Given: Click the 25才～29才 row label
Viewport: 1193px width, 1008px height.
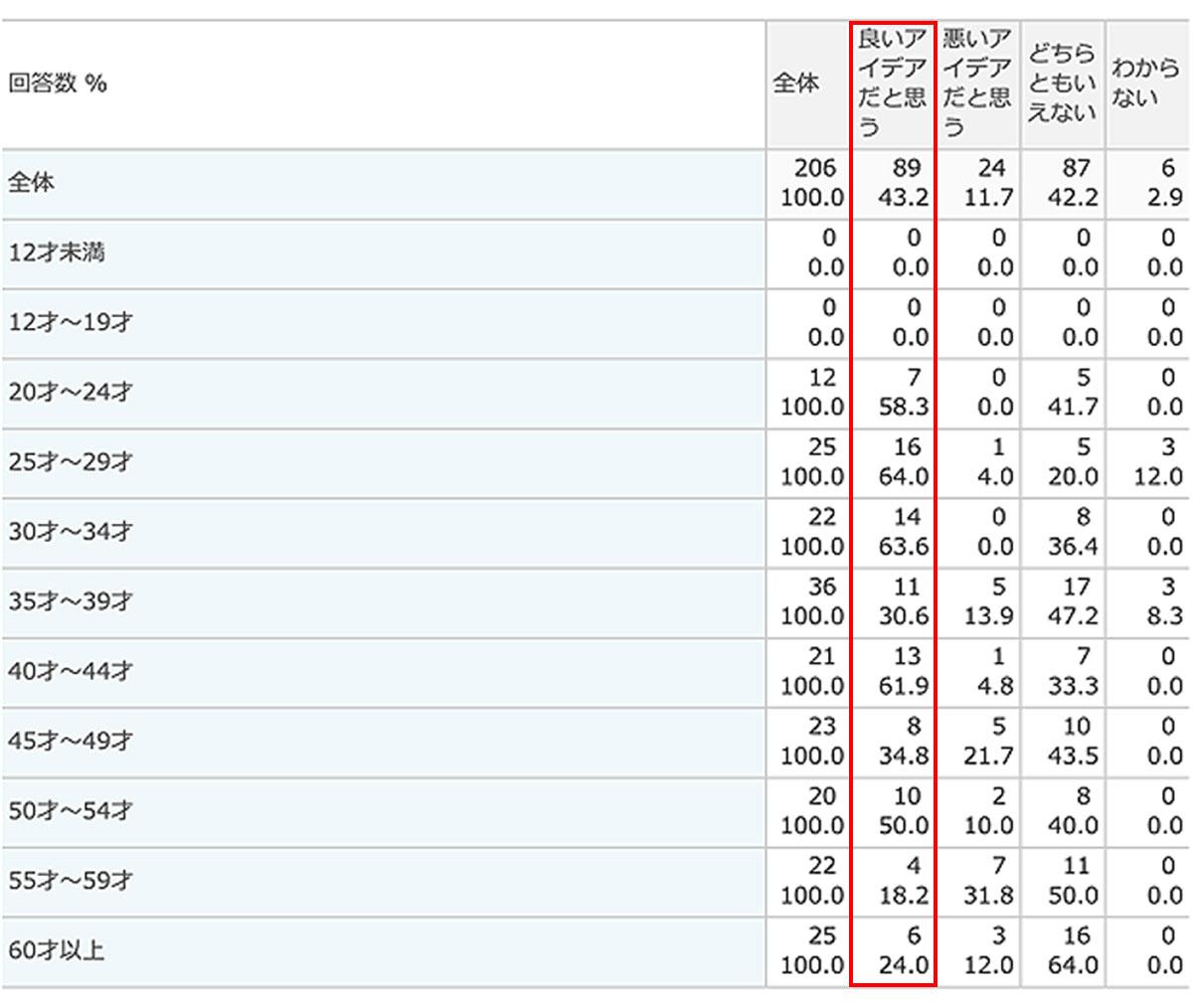Looking at the screenshot, I should tap(71, 463).
